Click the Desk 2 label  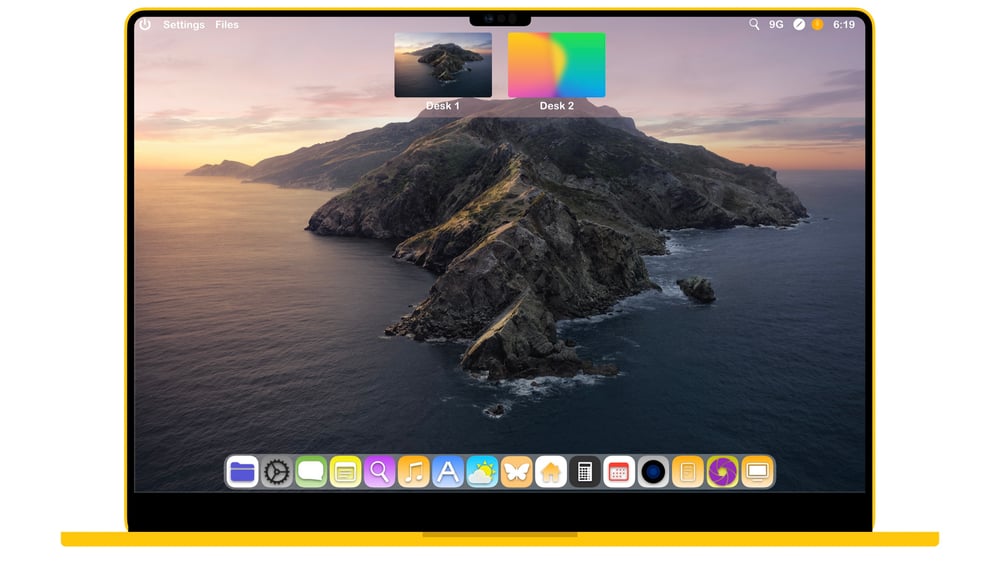click(x=557, y=106)
